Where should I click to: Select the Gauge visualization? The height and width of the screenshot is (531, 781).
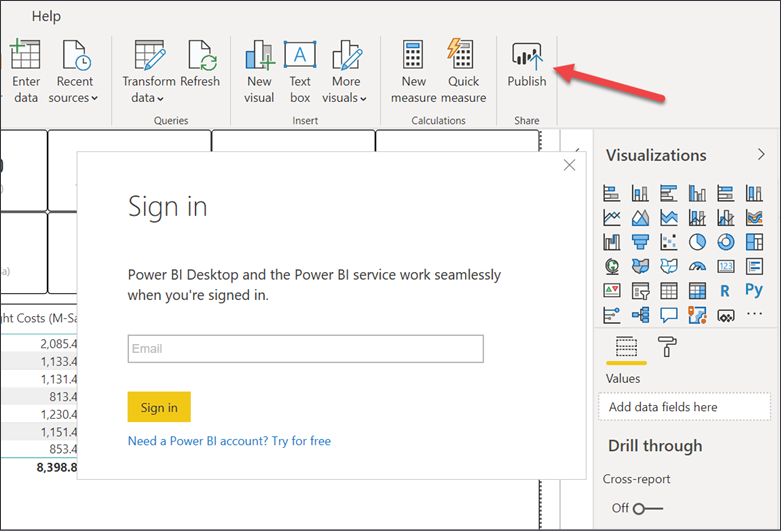[x=697, y=266]
